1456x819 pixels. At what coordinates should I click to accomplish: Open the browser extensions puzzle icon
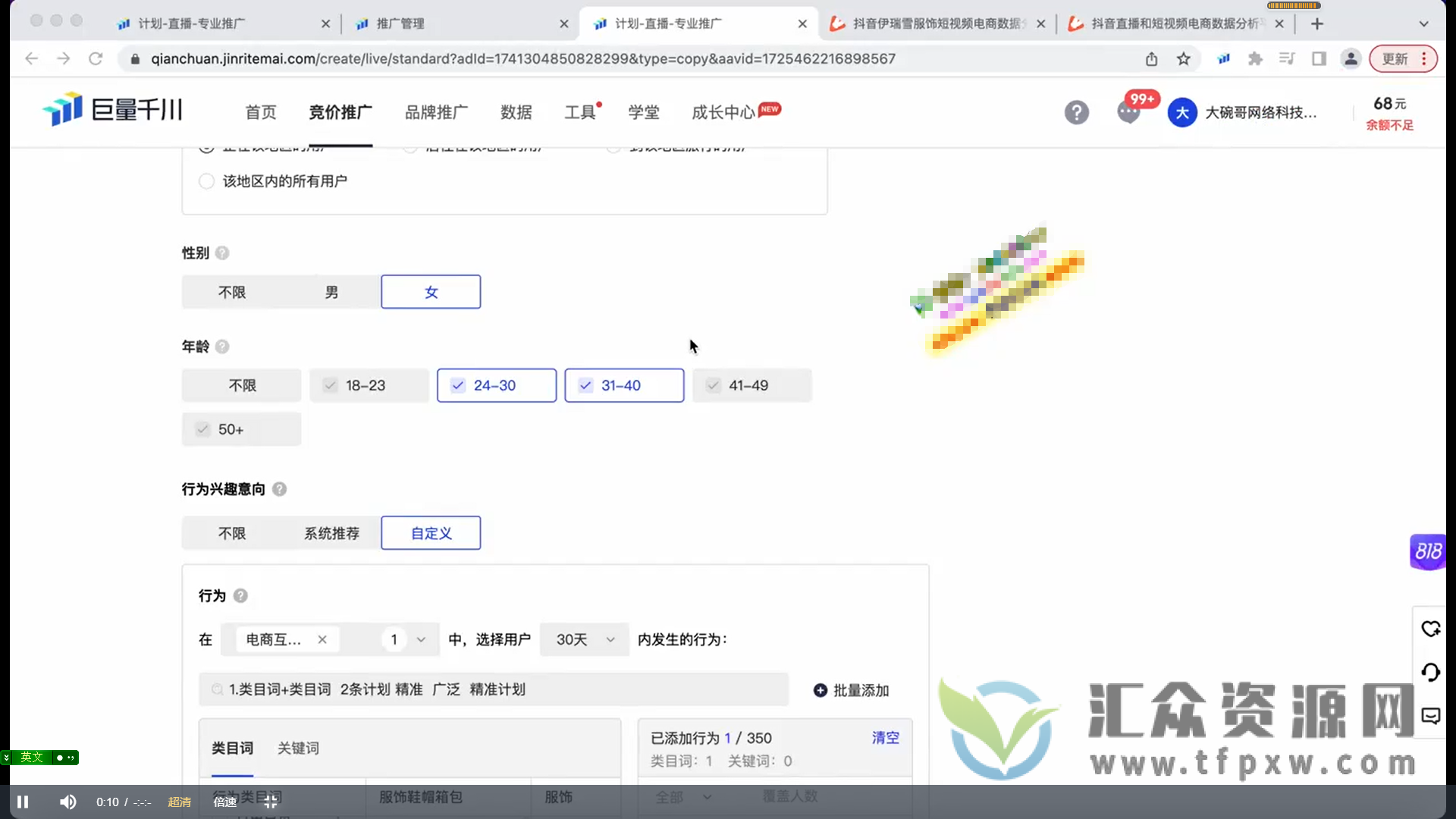[1256, 58]
